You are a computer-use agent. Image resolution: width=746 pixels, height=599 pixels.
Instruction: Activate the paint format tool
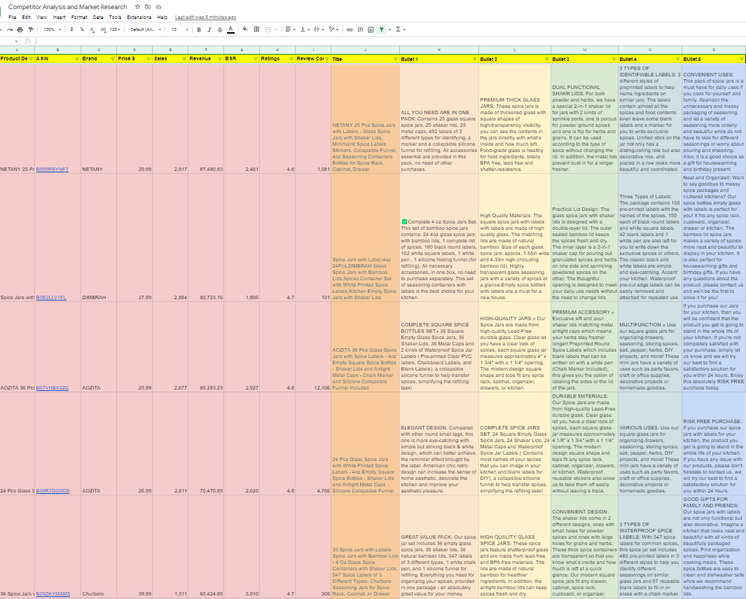(31, 29)
